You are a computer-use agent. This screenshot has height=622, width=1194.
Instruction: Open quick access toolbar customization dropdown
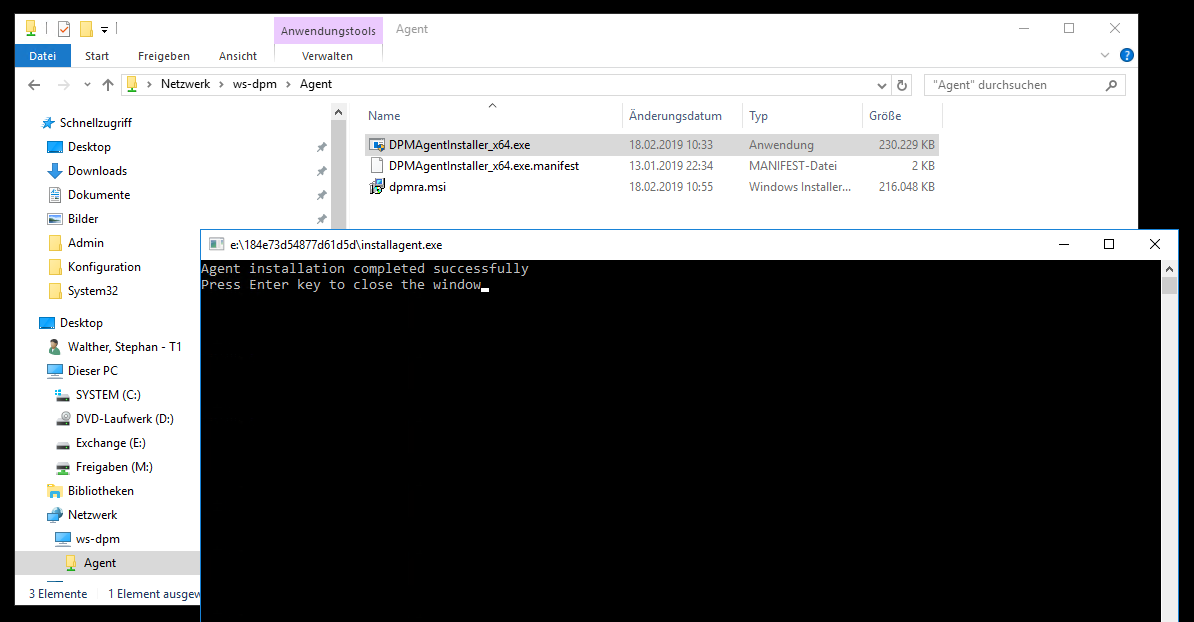coord(104,30)
